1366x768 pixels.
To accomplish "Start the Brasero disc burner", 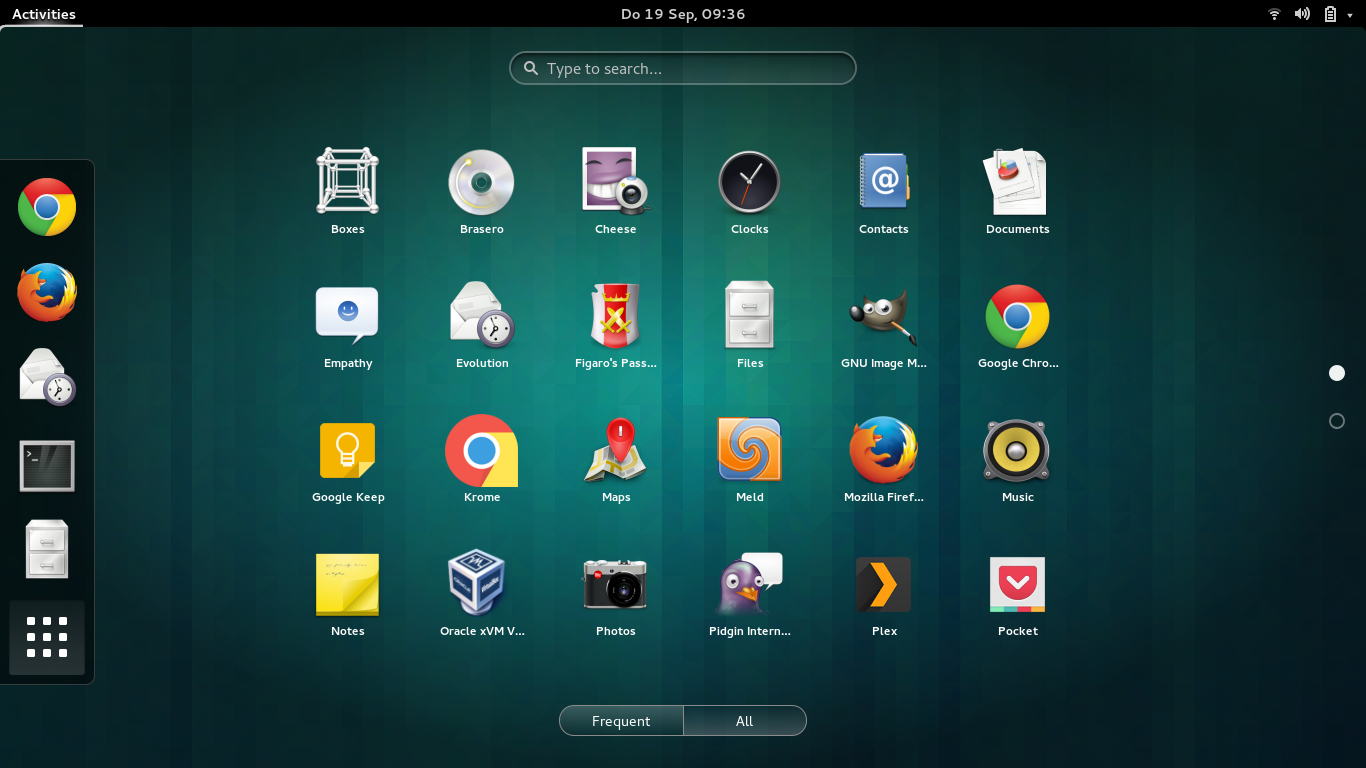I will coord(481,182).
